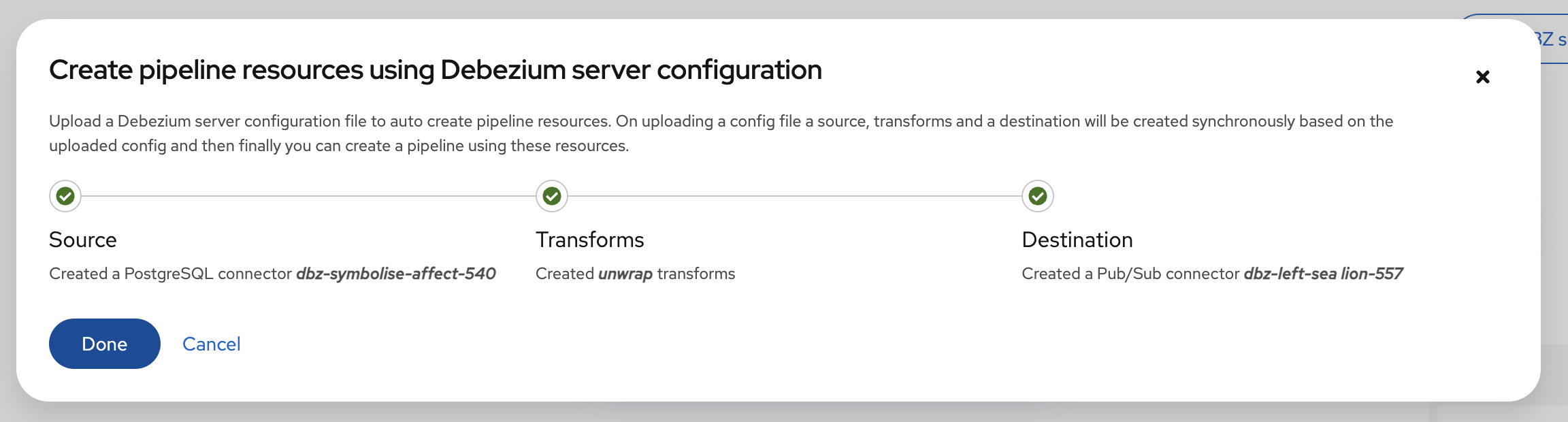
Task: Click the Transforms step's green checkmark icon
Action: click(x=551, y=196)
